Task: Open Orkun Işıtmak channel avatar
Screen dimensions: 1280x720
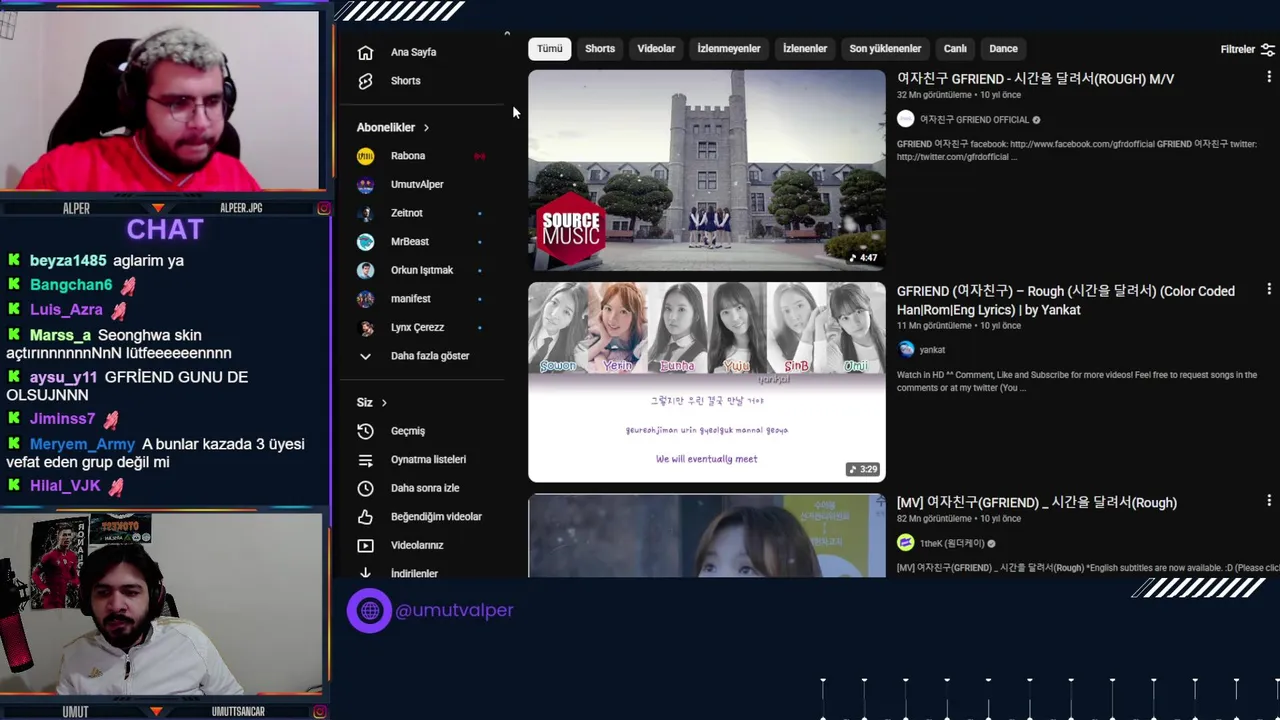Action: coord(366,270)
